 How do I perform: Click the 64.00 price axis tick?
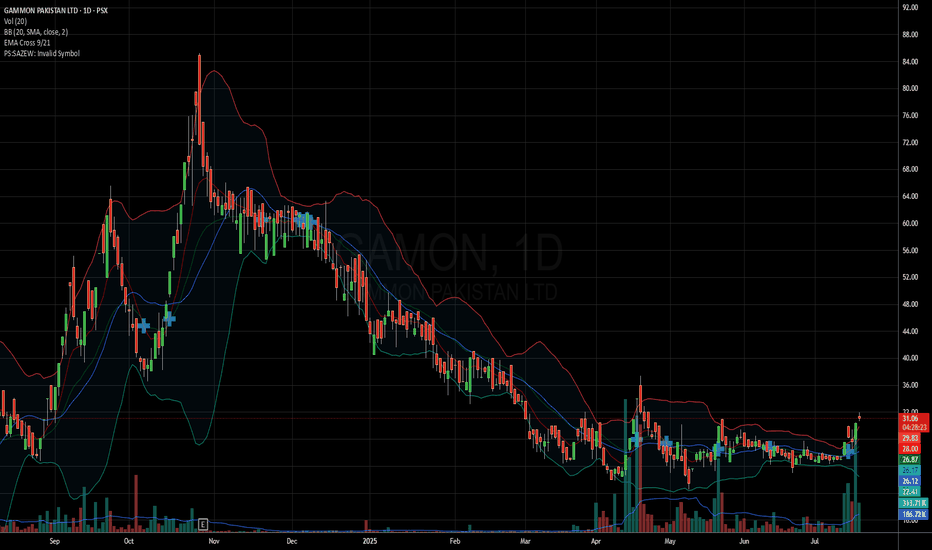(910, 196)
